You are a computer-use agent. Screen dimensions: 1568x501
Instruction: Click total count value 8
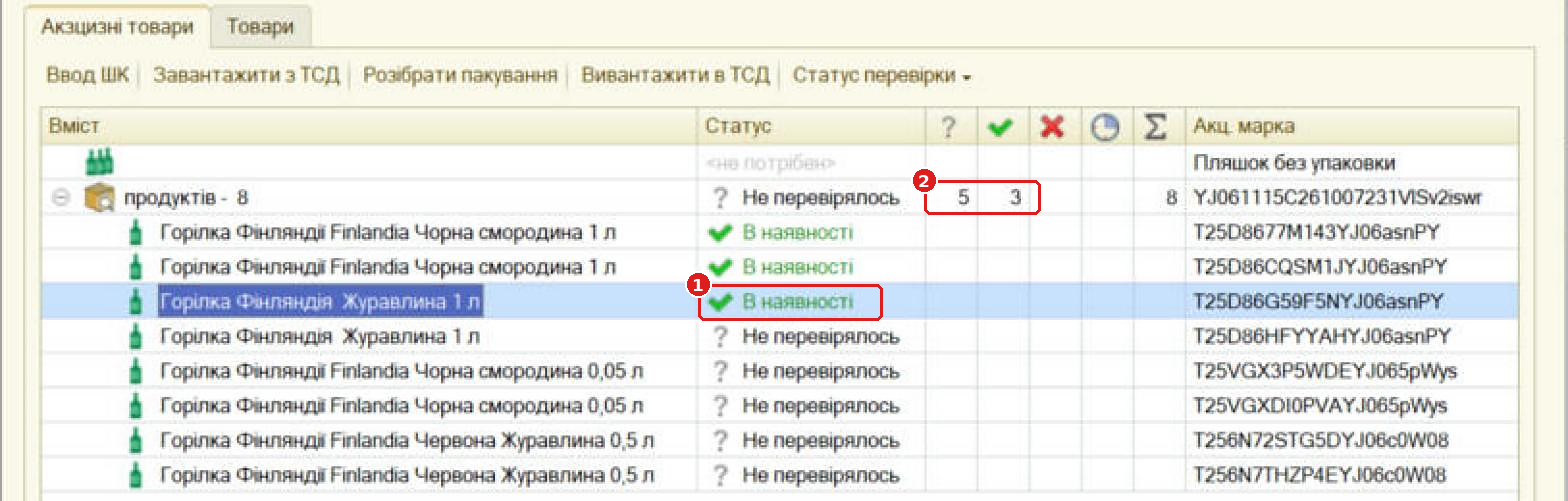click(1171, 198)
